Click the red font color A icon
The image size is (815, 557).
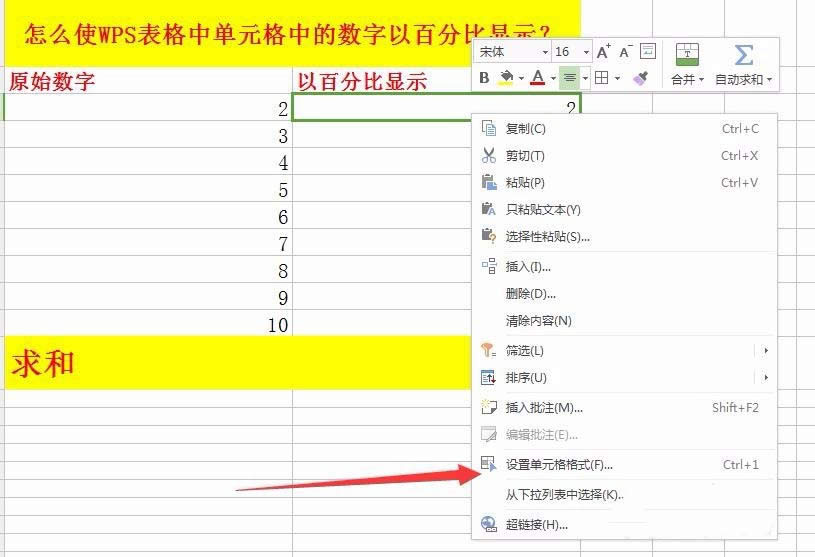tap(538, 78)
